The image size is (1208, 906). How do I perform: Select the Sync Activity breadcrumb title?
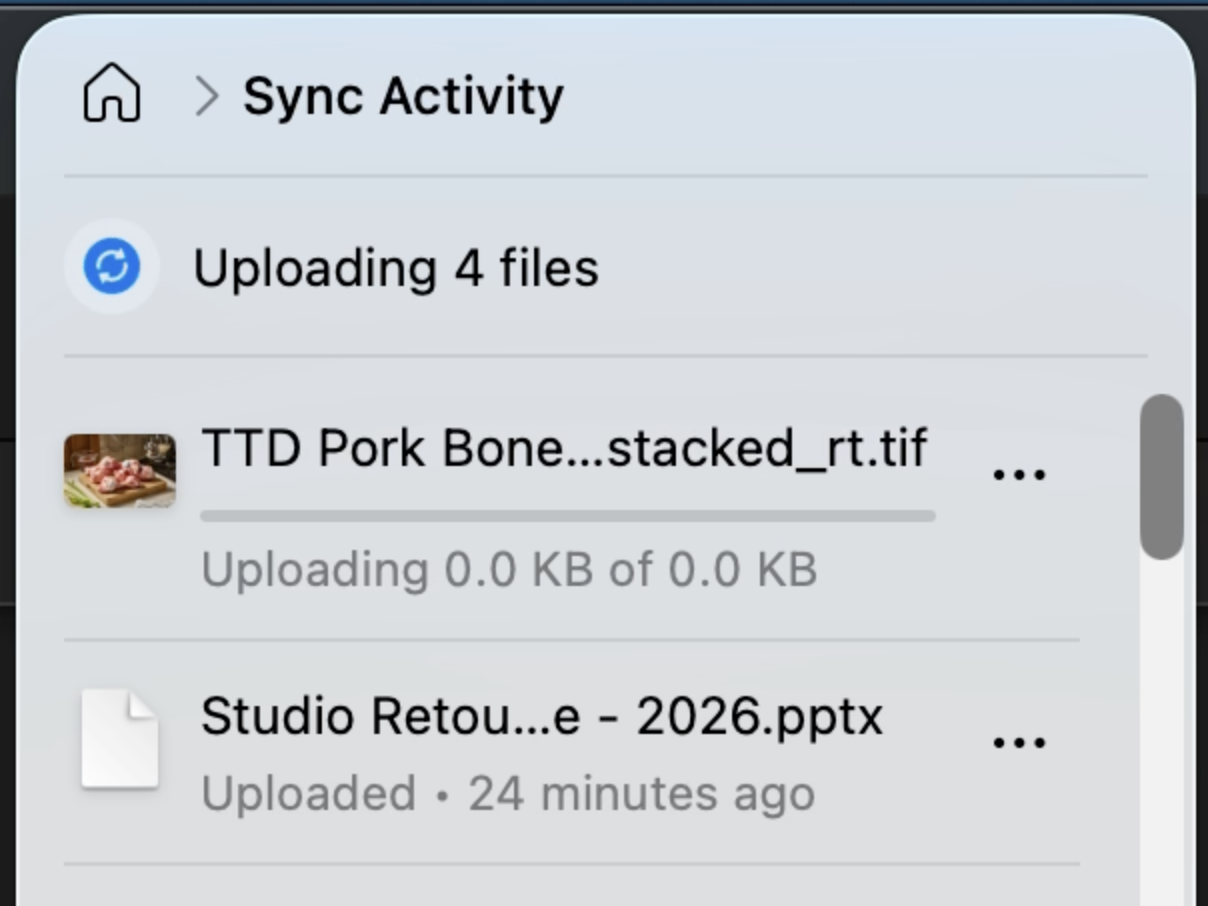(x=403, y=96)
